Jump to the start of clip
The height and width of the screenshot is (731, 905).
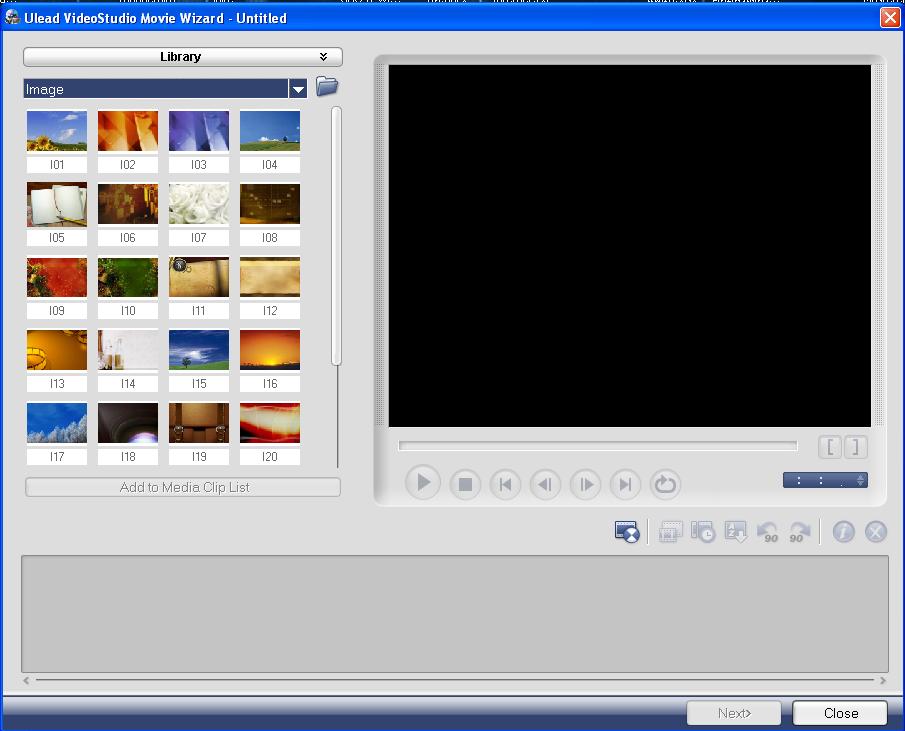505,485
